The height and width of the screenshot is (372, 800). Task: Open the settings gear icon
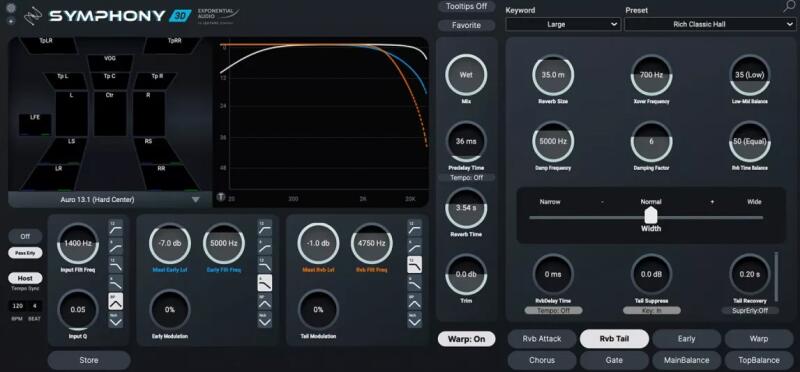11,8
